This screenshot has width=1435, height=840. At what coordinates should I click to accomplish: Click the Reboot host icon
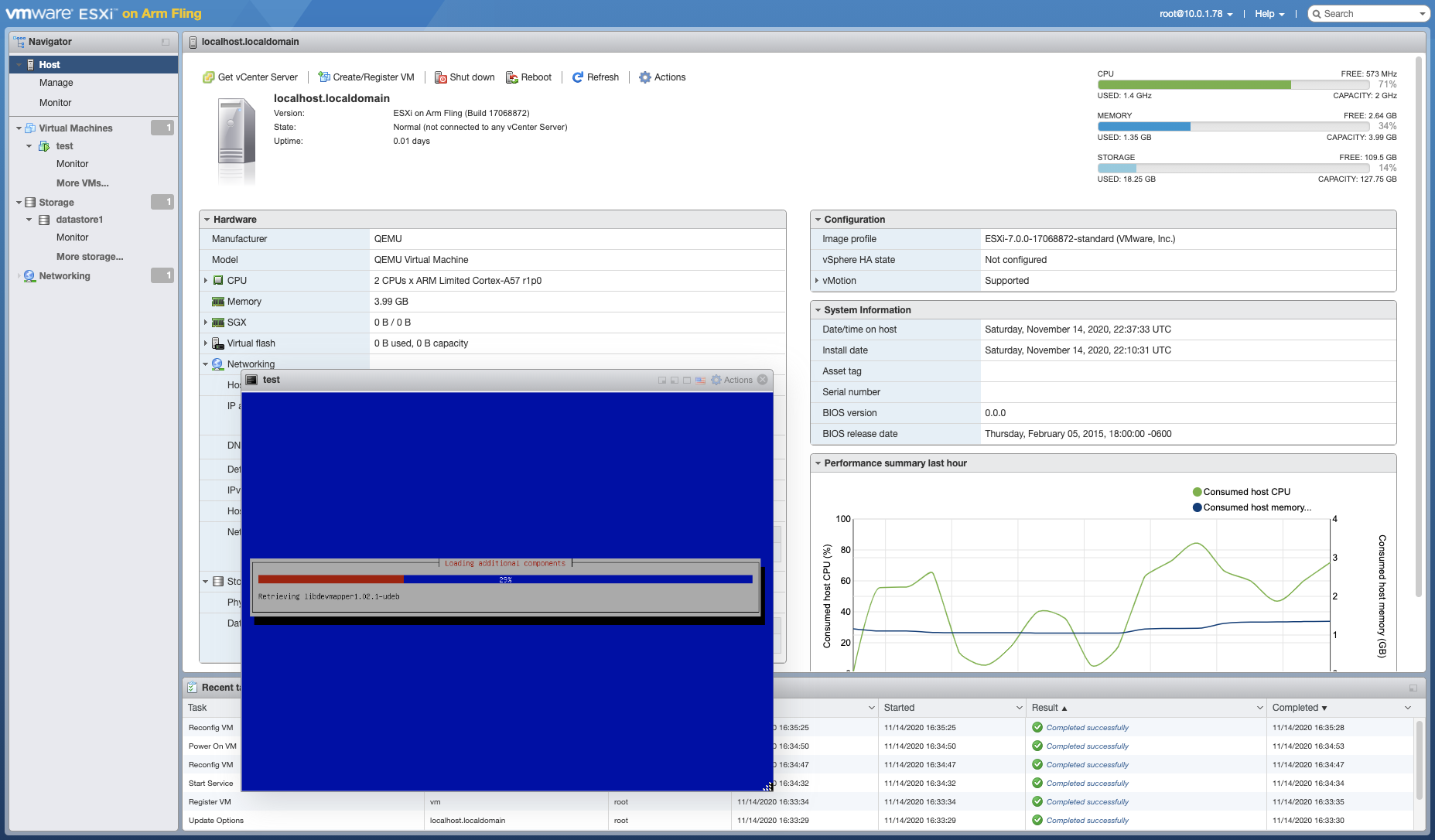coord(511,77)
